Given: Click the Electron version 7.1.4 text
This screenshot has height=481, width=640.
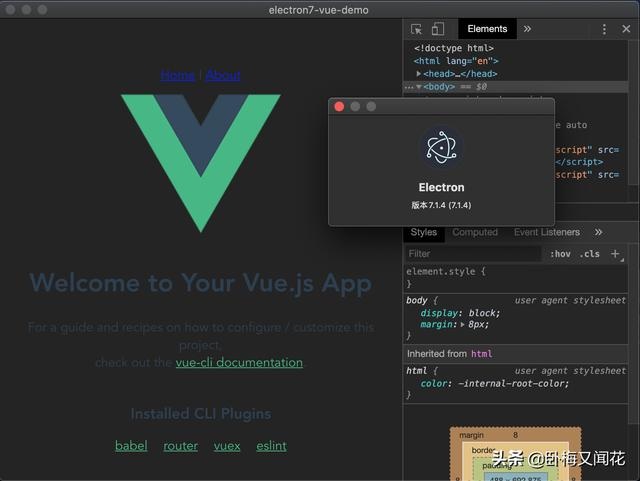Looking at the screenshot, I should (441, 205).
